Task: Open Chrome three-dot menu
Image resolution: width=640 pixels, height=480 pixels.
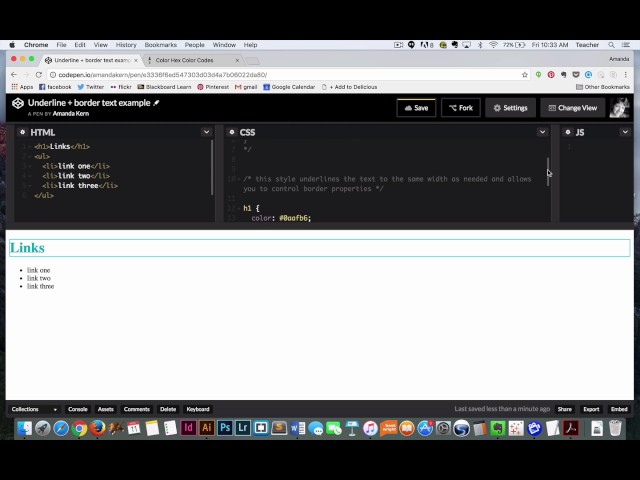Action: coord(625,75)
